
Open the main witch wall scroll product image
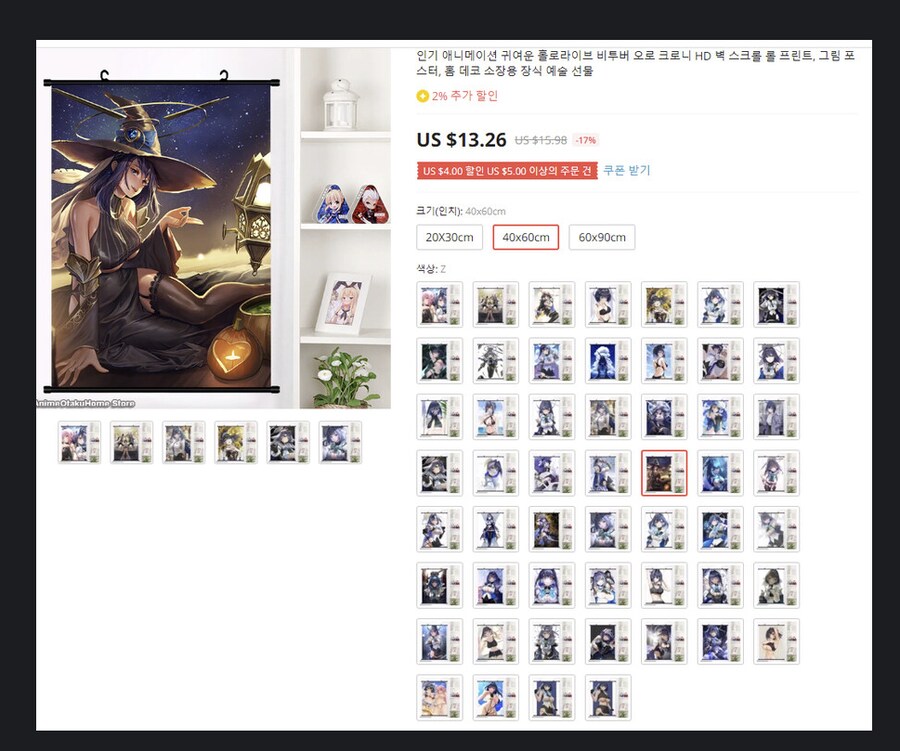(214, 228)
